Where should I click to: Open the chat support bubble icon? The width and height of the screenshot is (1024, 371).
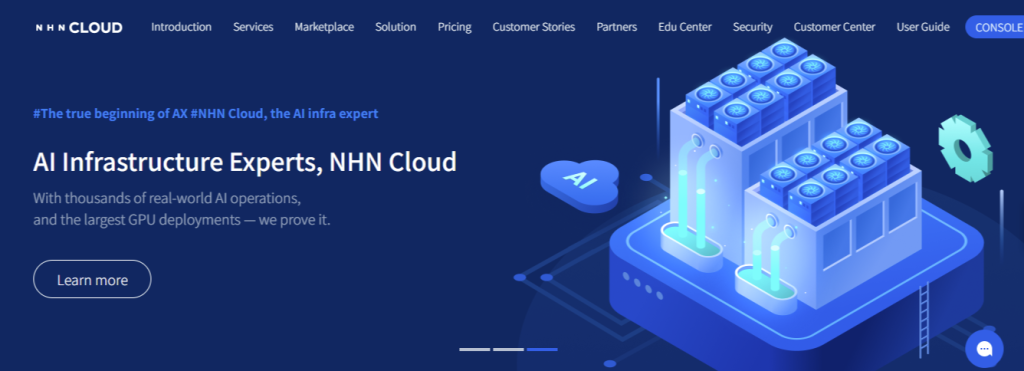[x=984, y=349]
